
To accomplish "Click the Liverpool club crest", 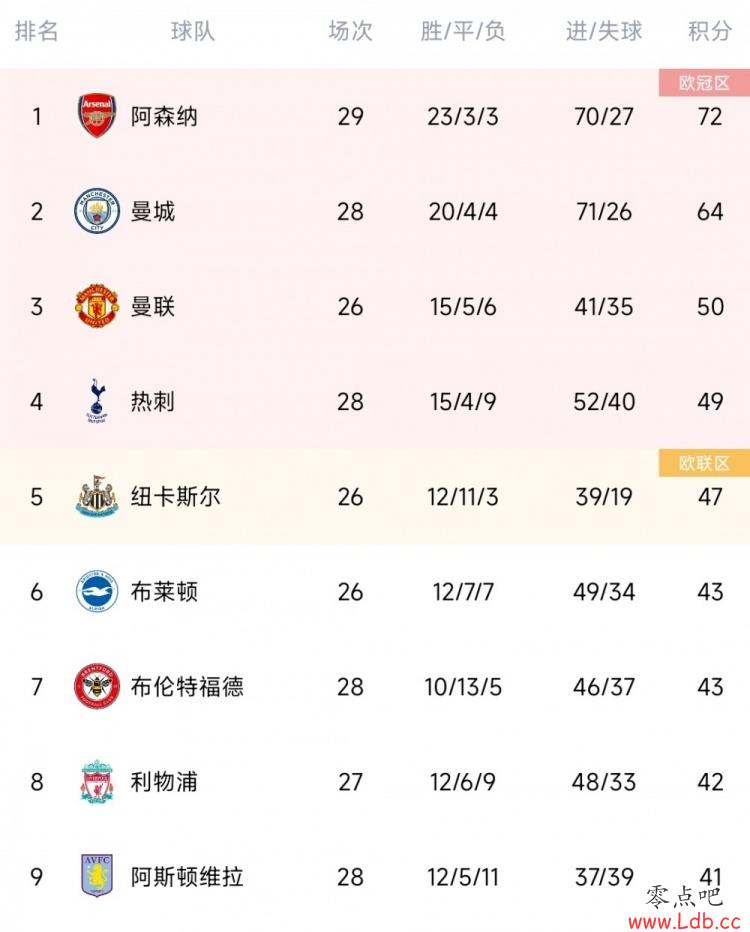I will click(x=97, y=782).
